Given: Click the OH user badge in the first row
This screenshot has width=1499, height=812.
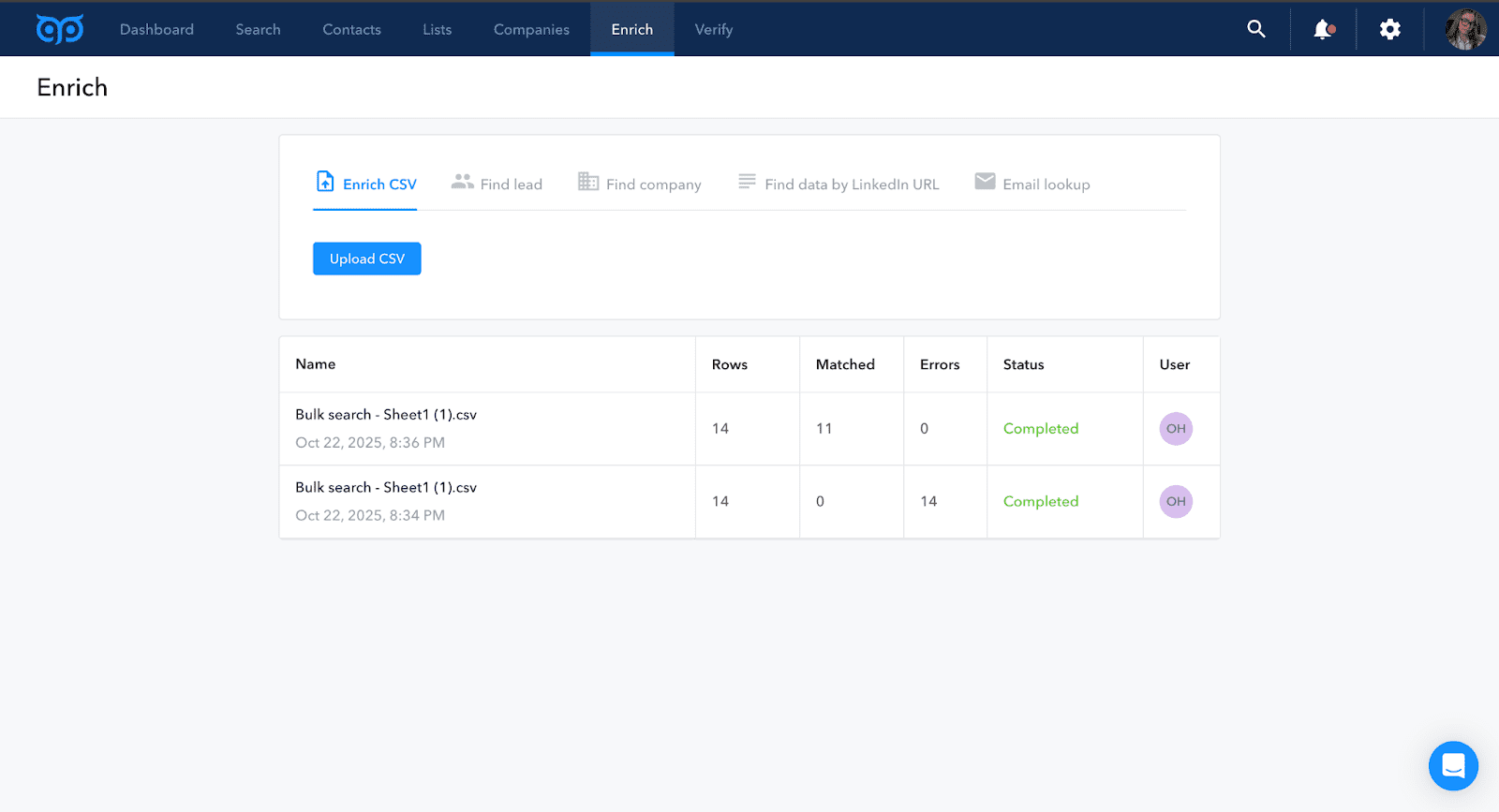Looking at the screenshot, I should [x=1176, y=429].
